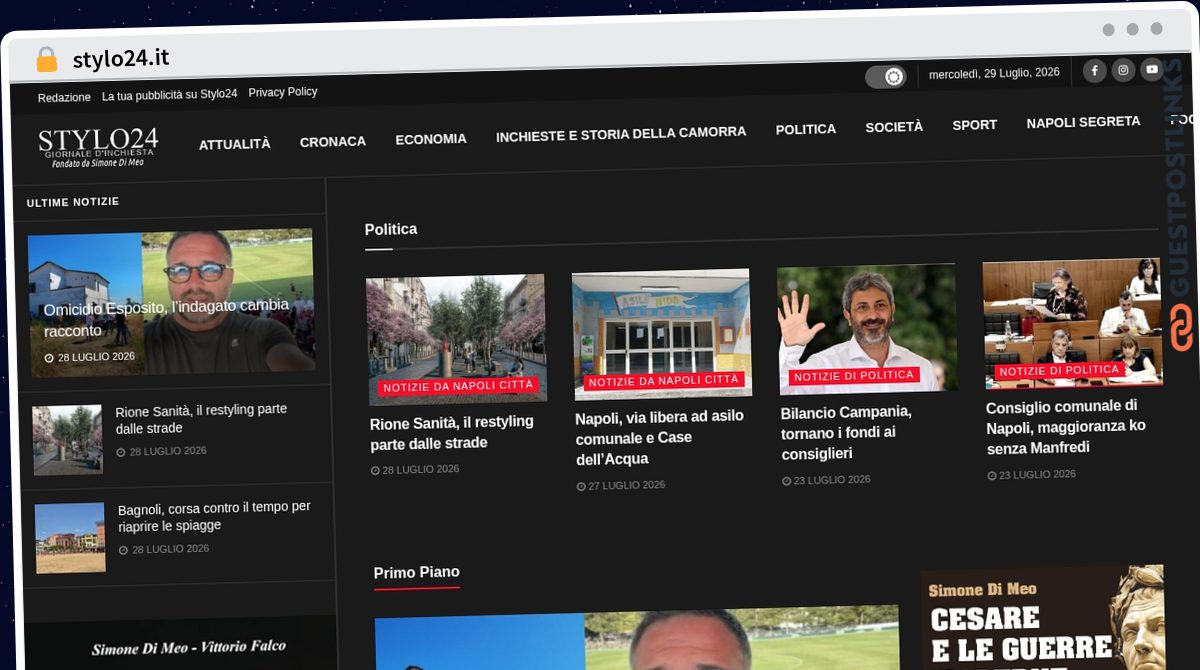Click the Bagnoli beach thumbnail image

click(x=70, y=538)
